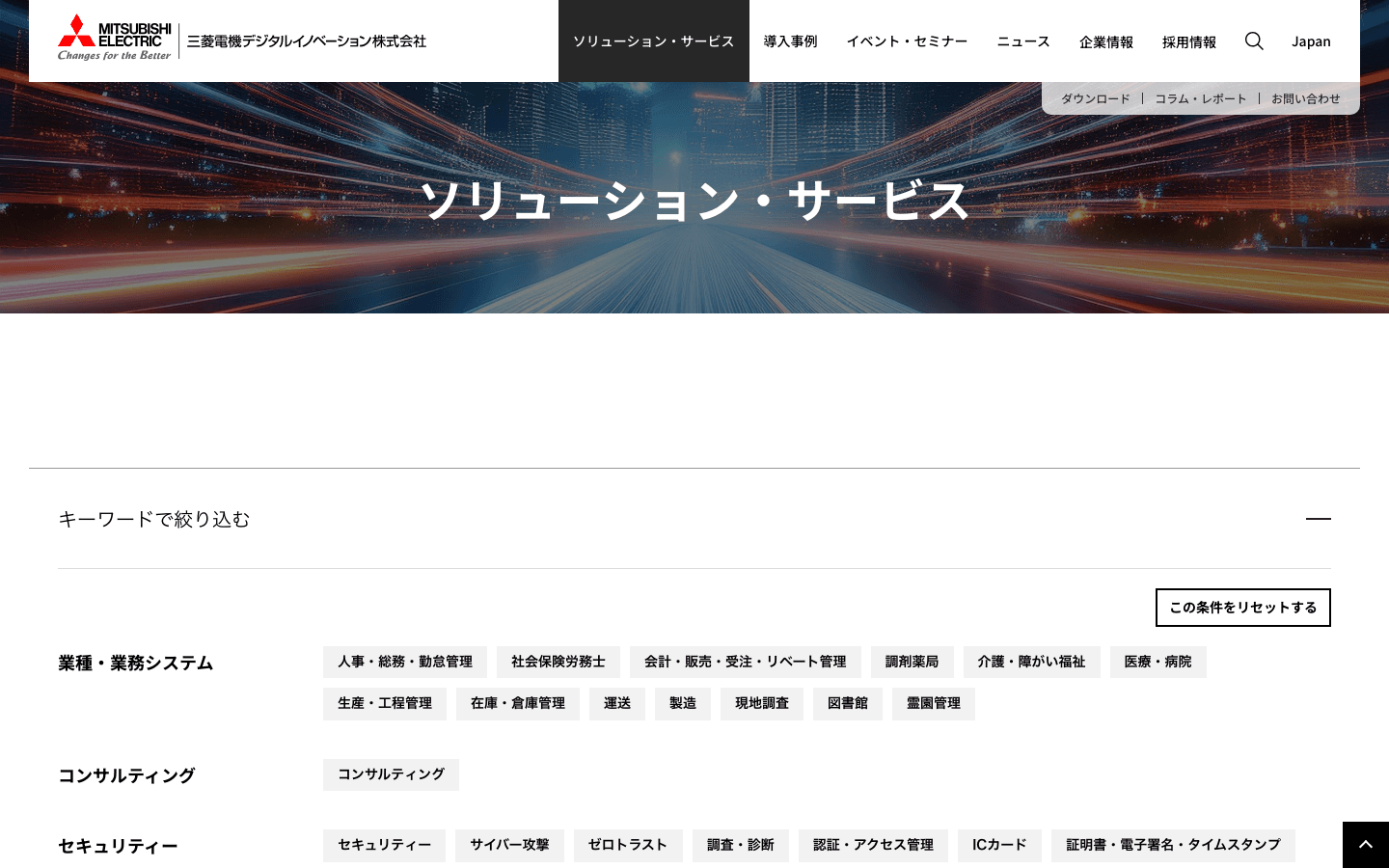The width and height of the screenshot is (1389, 868).
Task: Filter by the ゼロトラスト tag
Action: 628,846
